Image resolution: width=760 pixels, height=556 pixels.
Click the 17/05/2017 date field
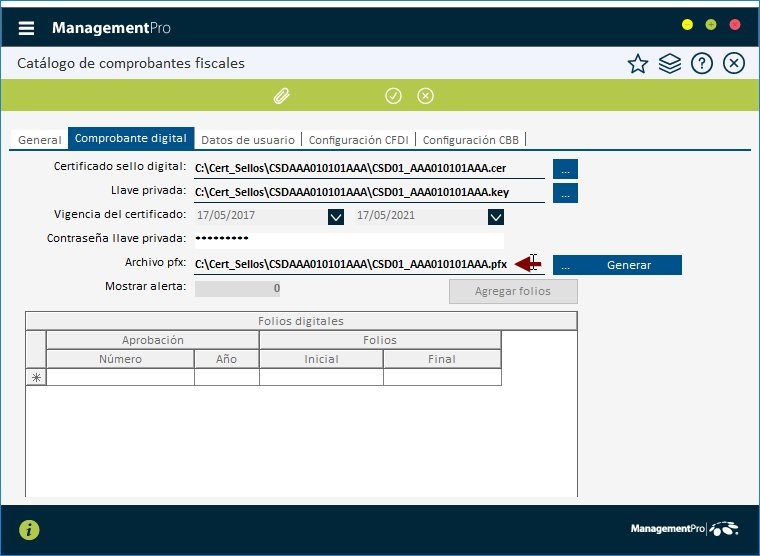click(x=261, y=216)
